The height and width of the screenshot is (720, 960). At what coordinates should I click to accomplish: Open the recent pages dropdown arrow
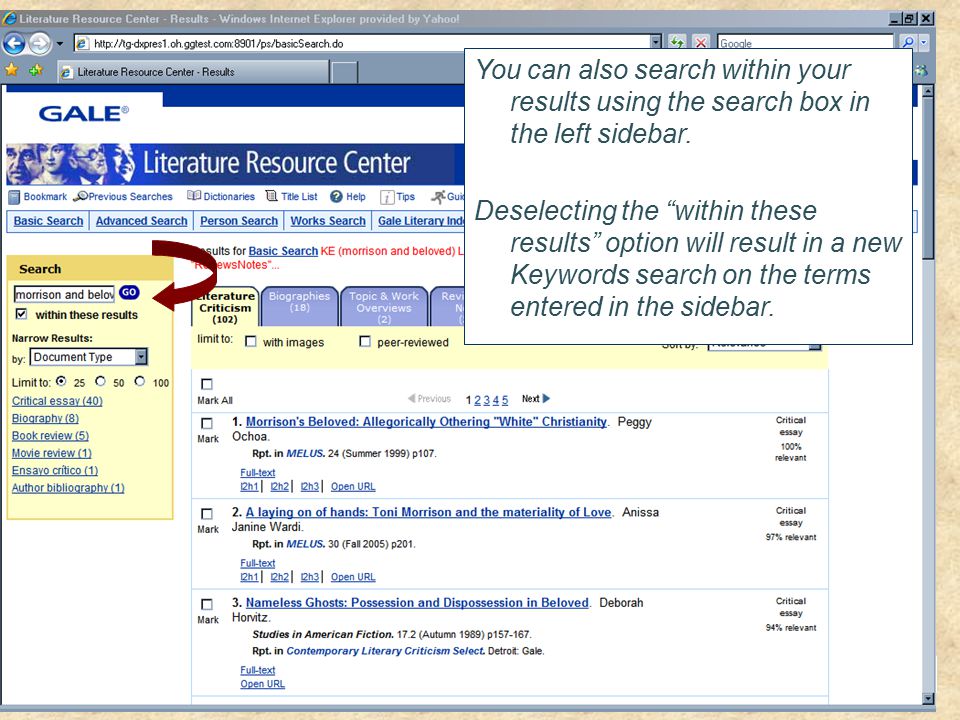[60, 44]
